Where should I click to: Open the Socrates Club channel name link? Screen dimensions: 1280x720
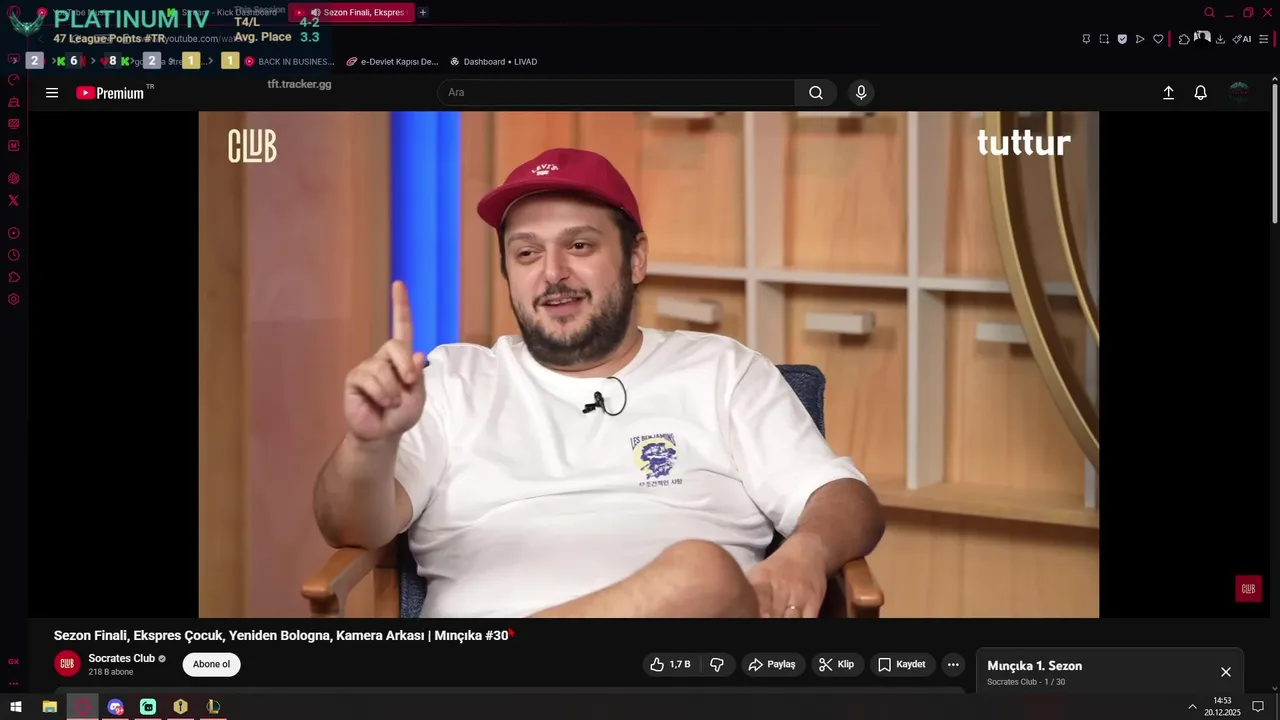(x=122, y=658)
